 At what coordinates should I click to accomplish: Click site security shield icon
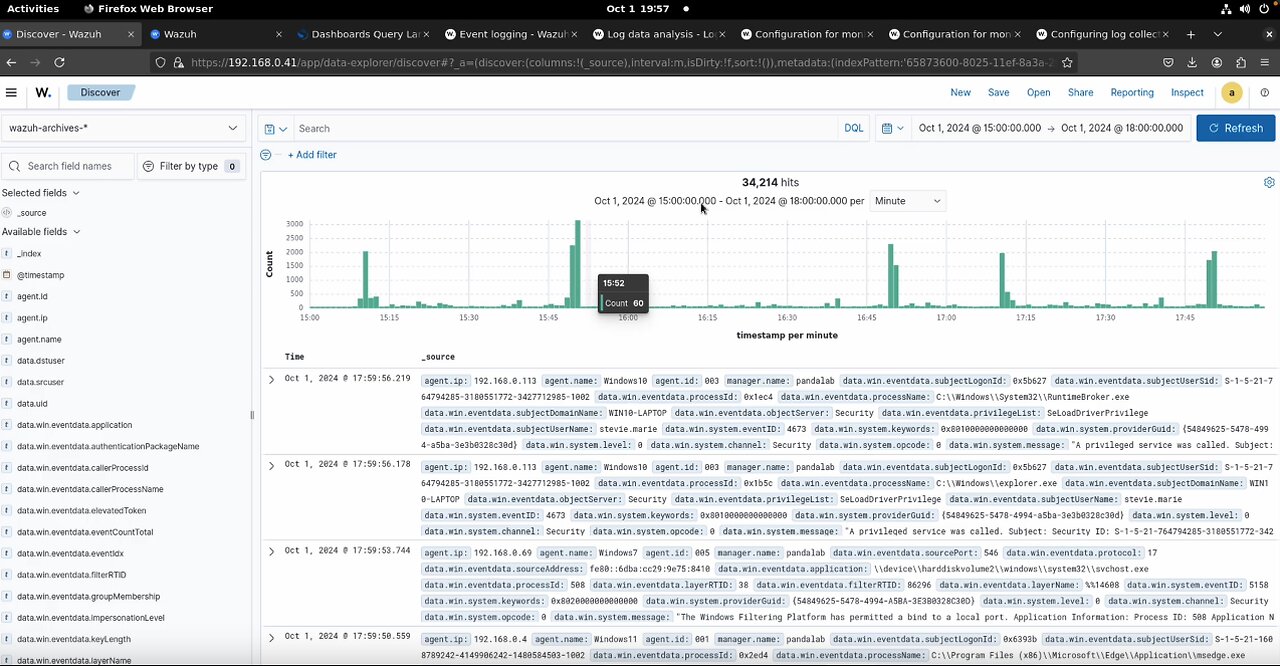pos(160,62)
